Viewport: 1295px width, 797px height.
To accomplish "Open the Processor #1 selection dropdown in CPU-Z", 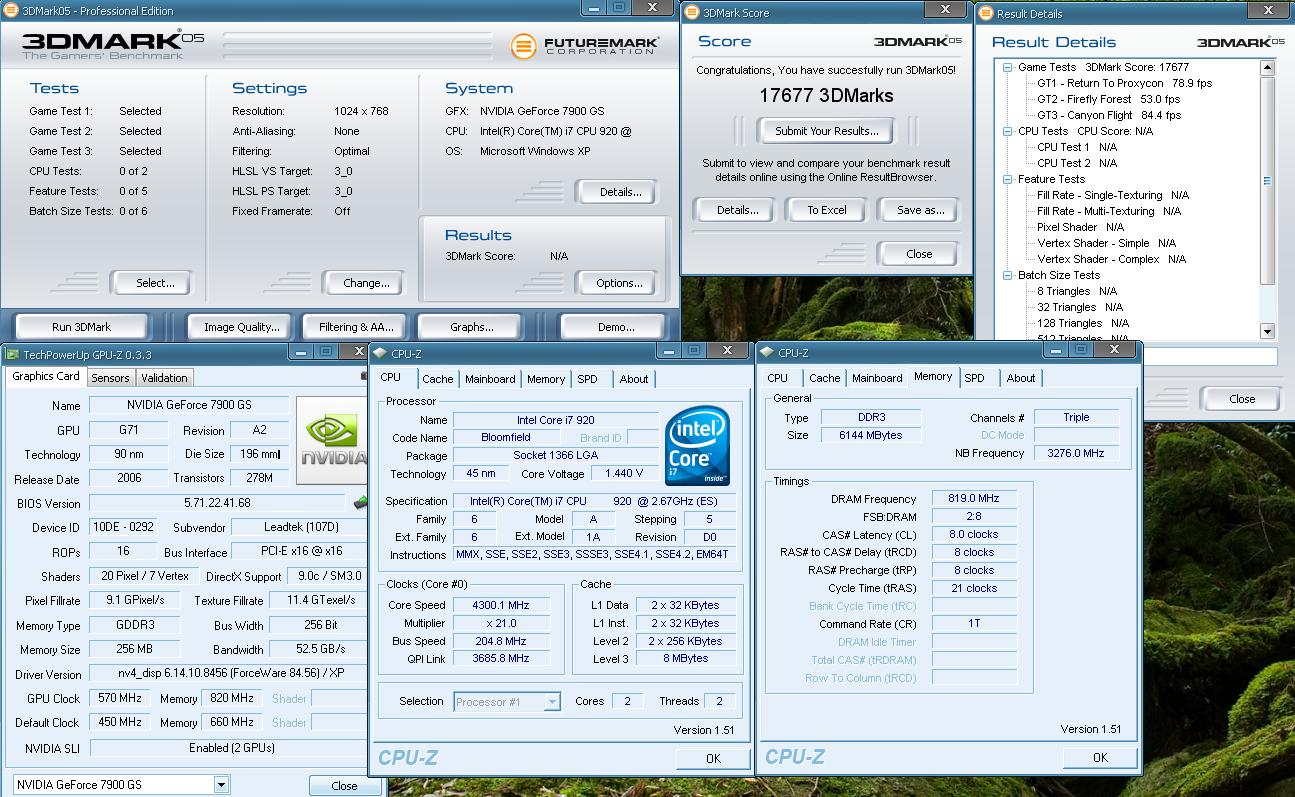I will point(551,702).
